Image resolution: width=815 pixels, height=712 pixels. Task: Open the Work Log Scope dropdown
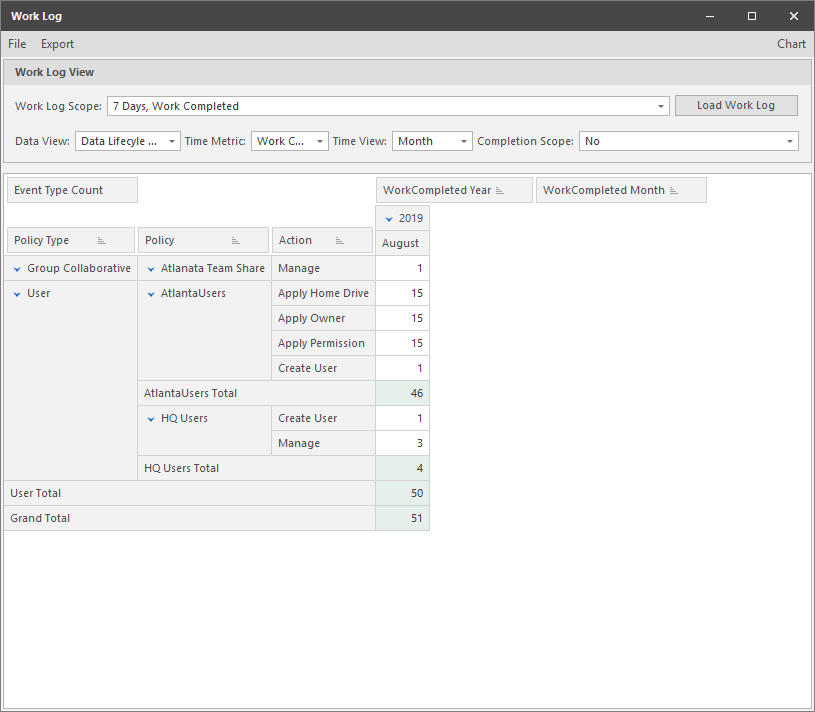pyautogui.click(x=661, y=106)
